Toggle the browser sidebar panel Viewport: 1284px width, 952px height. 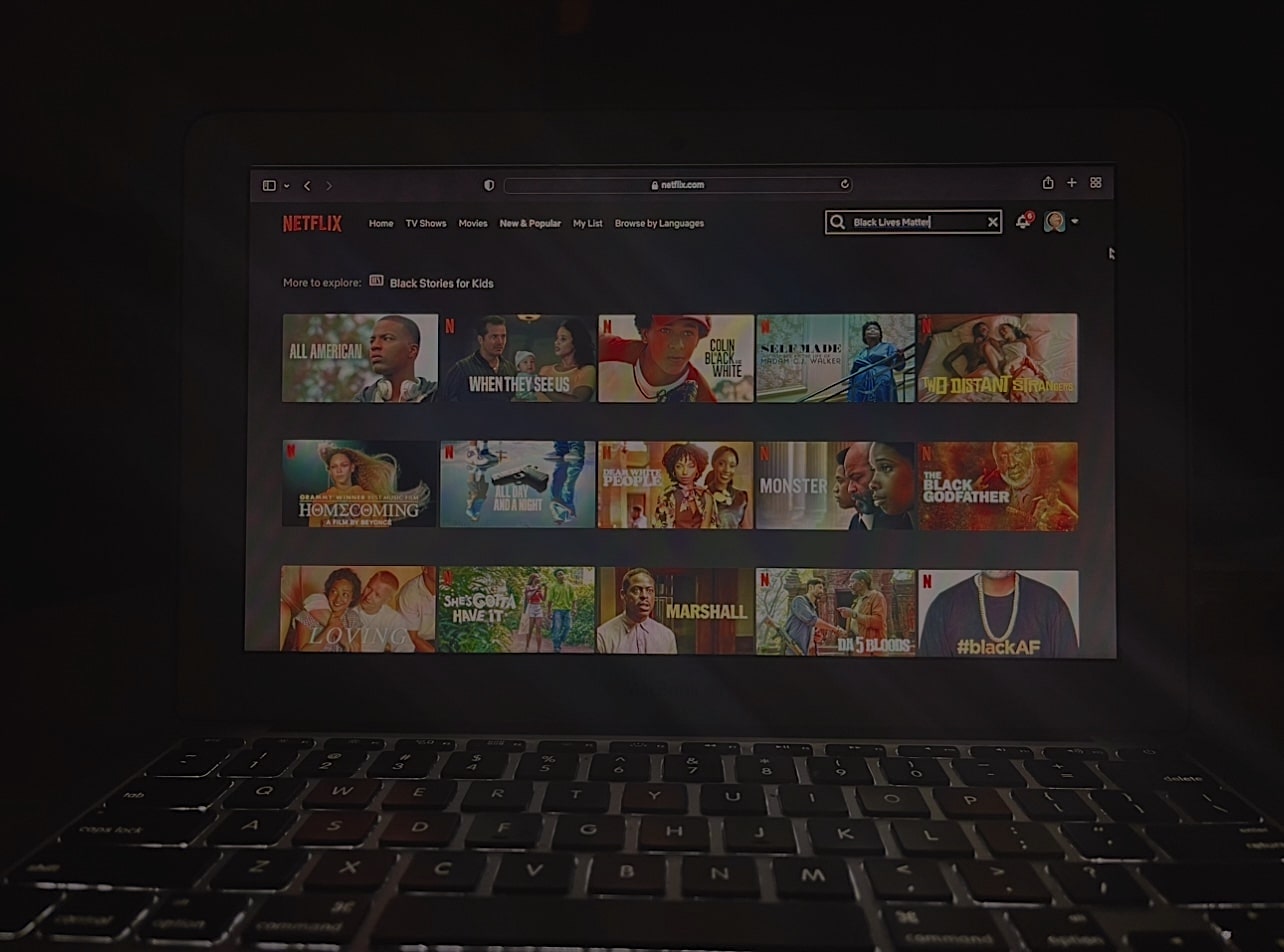point(268,184)
